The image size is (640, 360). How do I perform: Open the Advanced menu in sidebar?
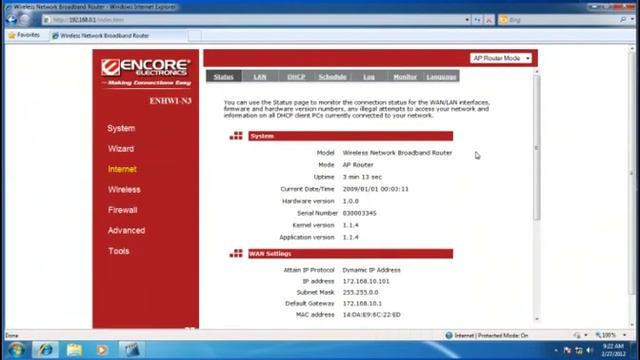127,230
